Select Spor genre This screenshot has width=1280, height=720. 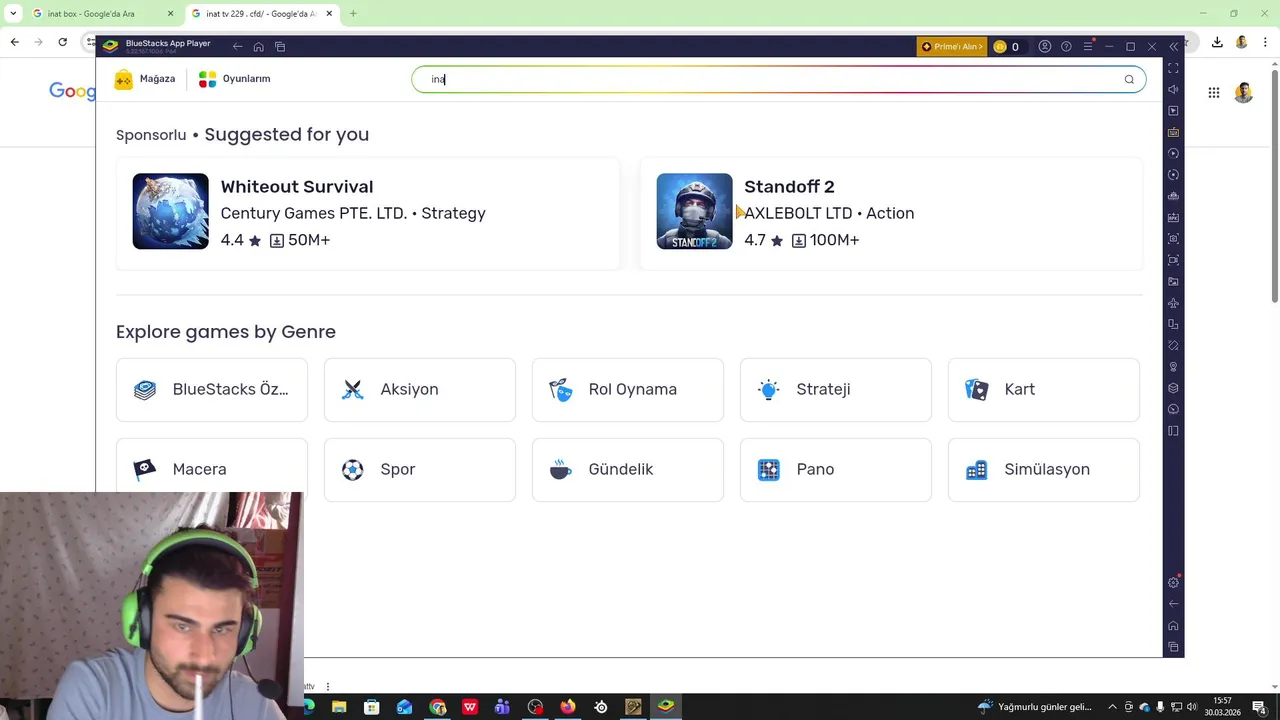tap(420, 470)
